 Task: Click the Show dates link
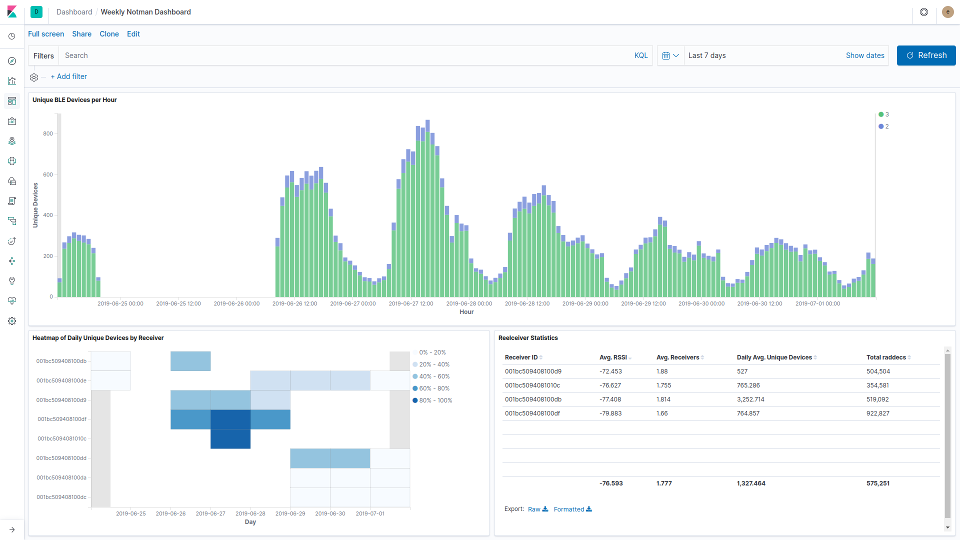click(x=865, y=56)
